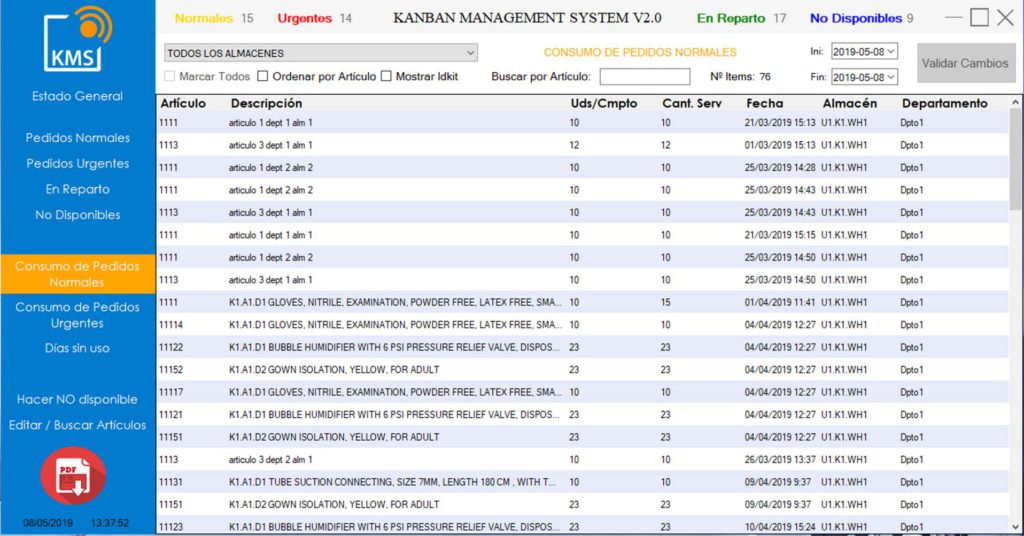Focus the Buscar por Artículo field
The width and height of the screenshot is (1024, 536).
pos(645,76)
